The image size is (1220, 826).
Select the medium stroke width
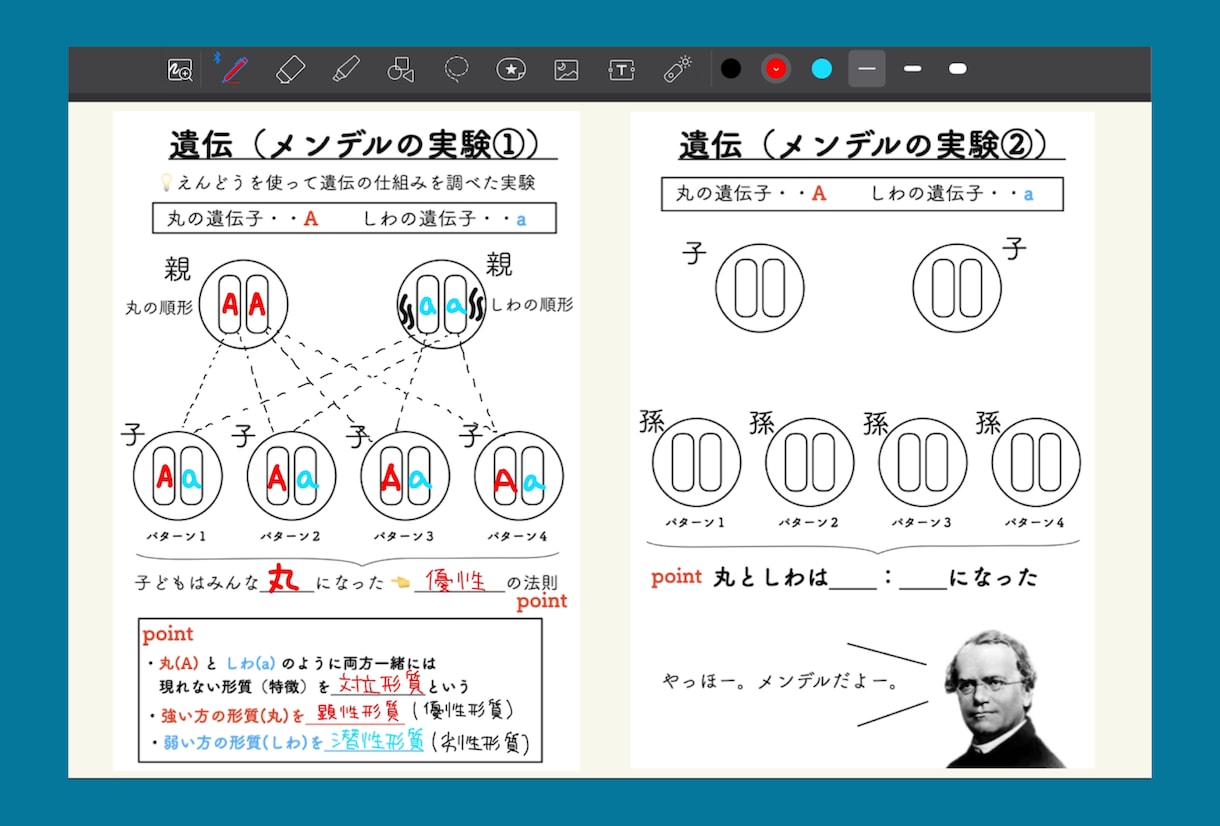[x=912, y=69]
